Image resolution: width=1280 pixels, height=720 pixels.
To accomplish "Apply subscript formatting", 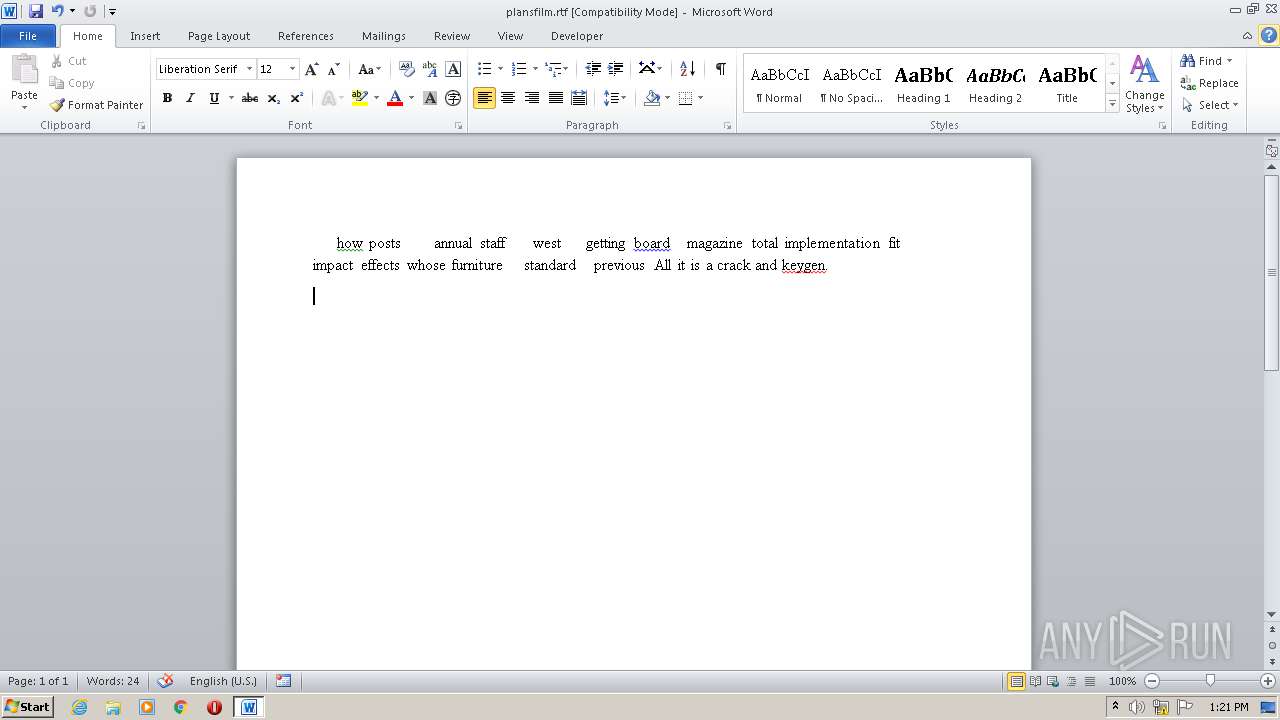I will 274,98.
